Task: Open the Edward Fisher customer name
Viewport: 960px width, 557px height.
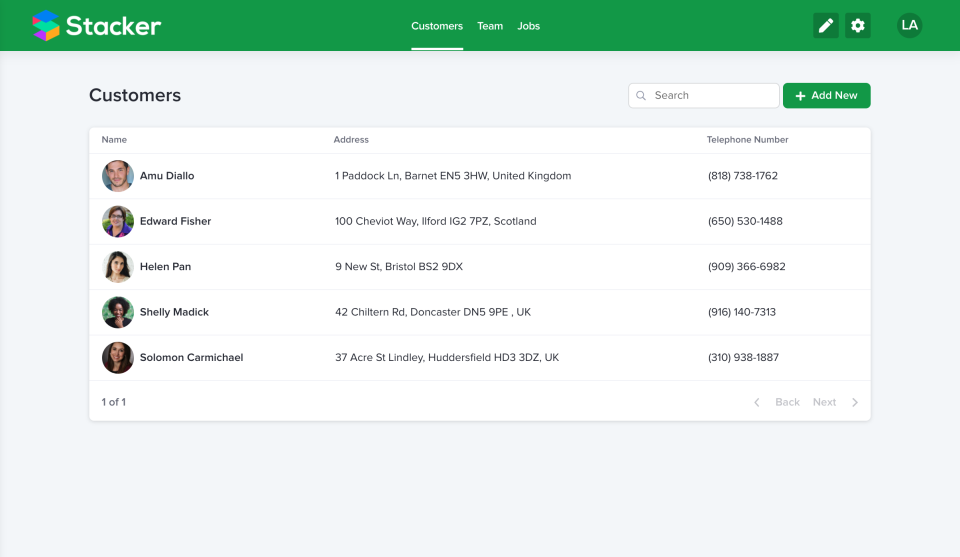Action: coord(175,221)
